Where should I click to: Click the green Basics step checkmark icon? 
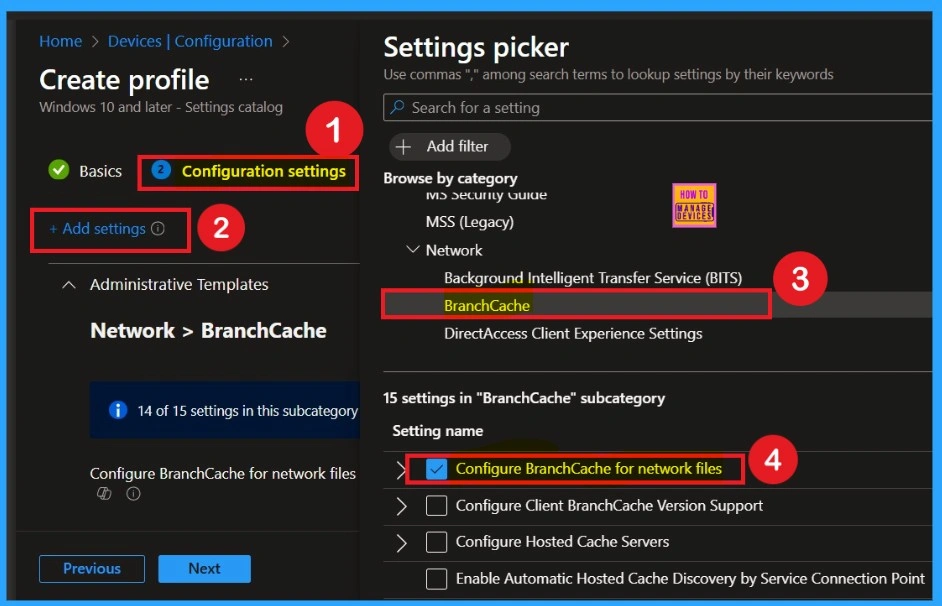[x=59, y=171]
